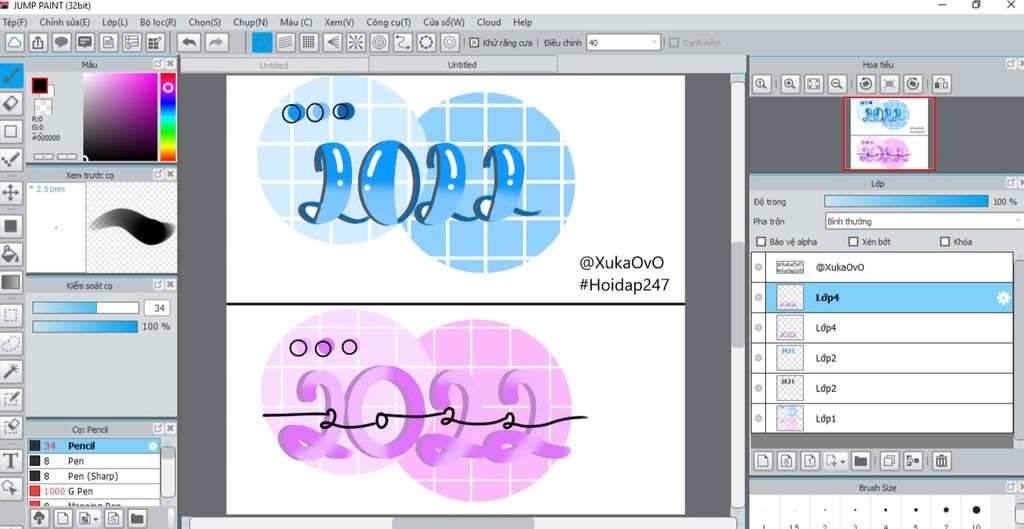Viewport: 1024px width, 529px height.
Task: Select the Eraser tool
Action: point(11,104)
